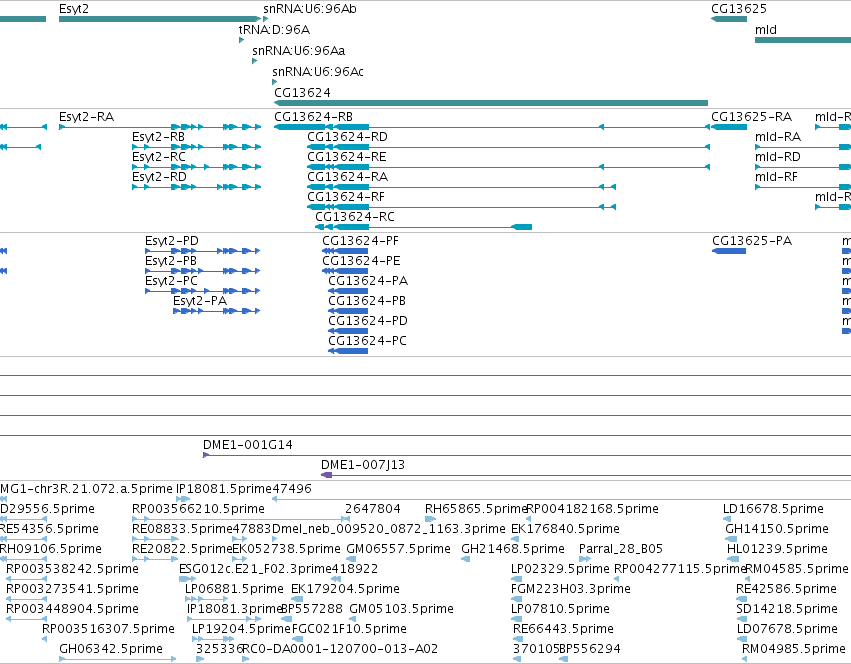Image resolution: width=851 pixels, height=664 pixels.
Task: Select protein Esyt2-PA
Action: click(217, 311)
